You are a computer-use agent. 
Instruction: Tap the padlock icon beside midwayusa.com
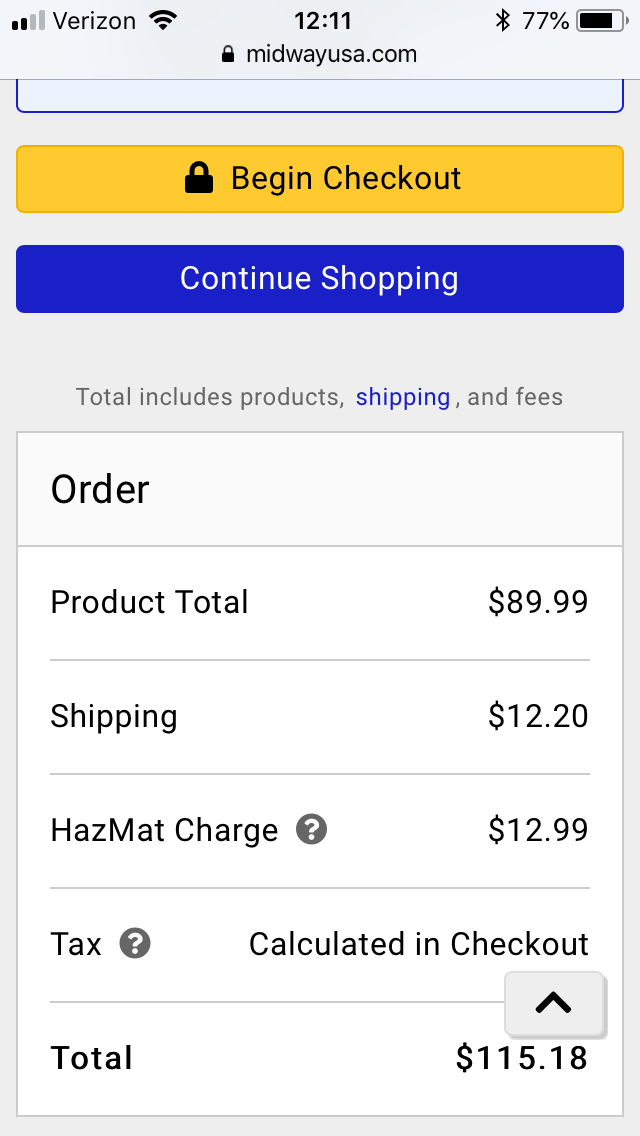[x=228, y=54]
